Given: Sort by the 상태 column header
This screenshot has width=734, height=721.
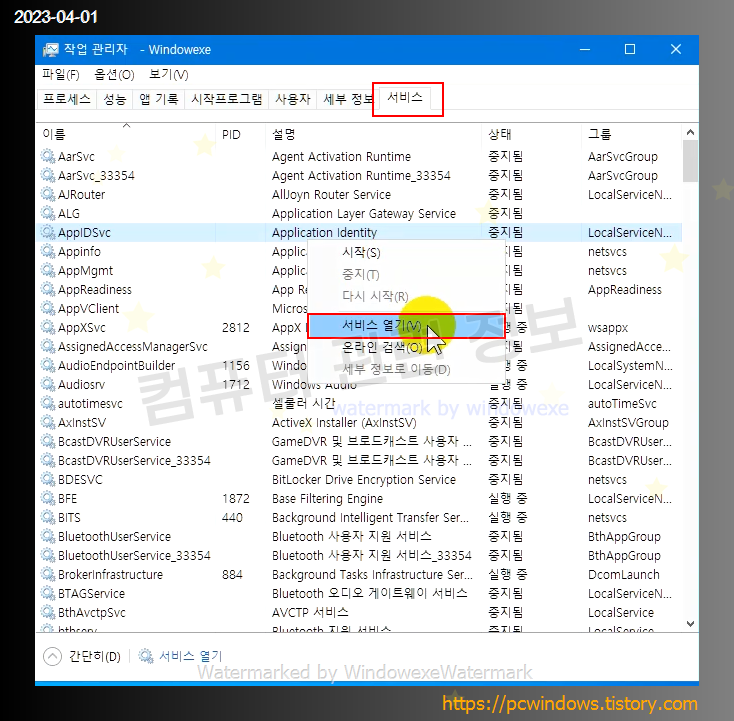Looking at the screenshot, I should point(532,134).
